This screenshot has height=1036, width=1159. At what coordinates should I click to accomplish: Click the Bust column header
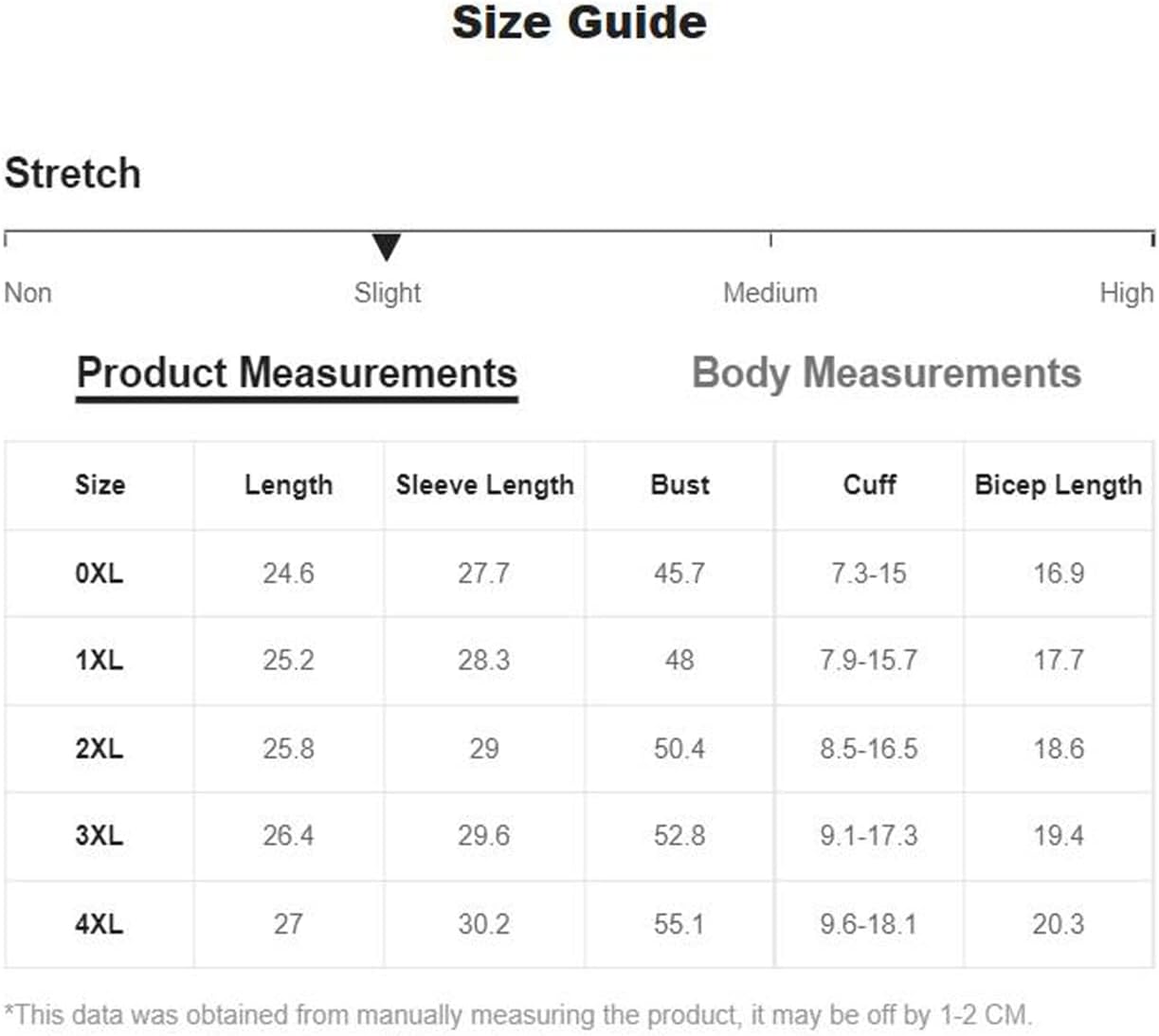tap(679, 485)
